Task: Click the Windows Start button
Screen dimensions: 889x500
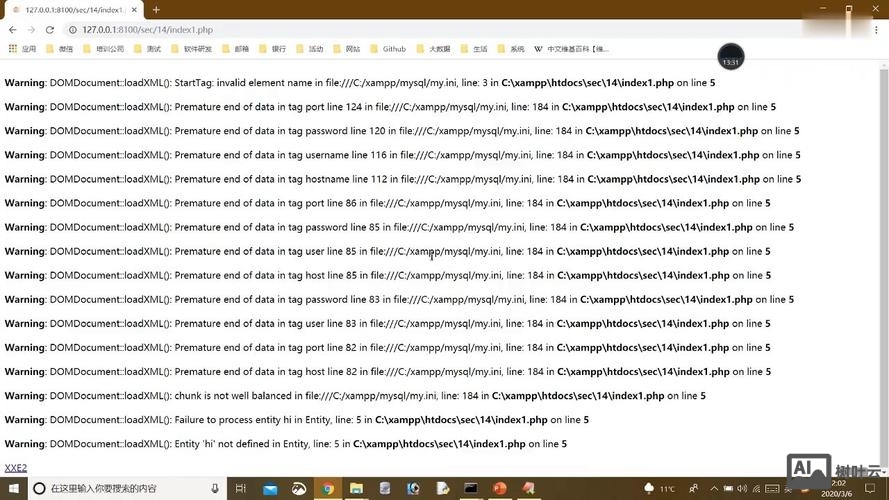Action: pyautogui.click(x=12, y=488)
